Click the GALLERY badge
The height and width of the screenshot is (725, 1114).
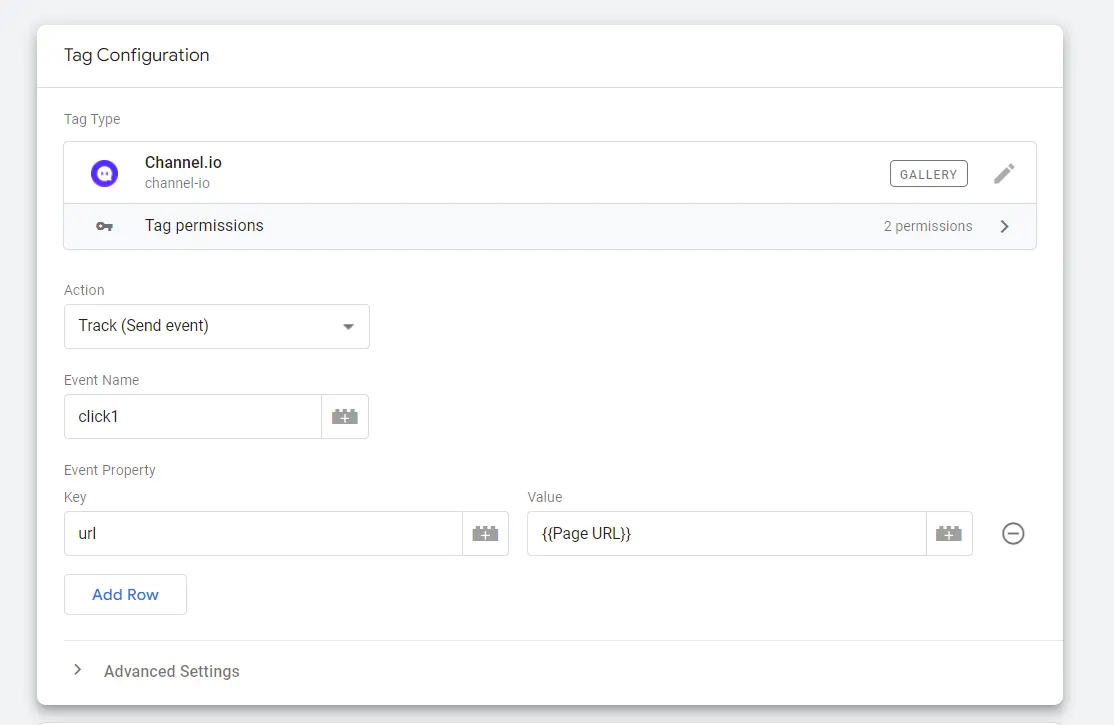click(928, 174)
